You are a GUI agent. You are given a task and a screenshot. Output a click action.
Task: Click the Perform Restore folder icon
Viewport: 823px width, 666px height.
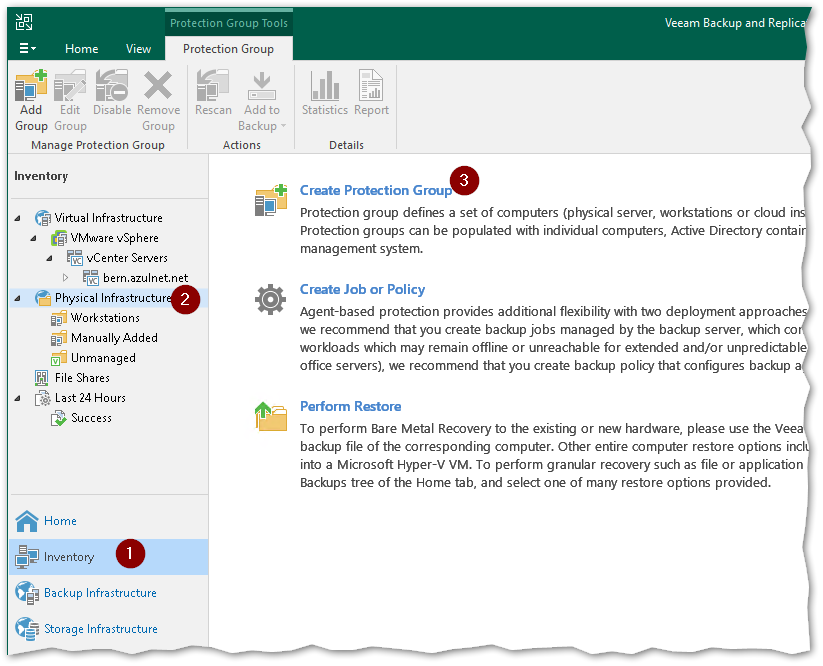[x=270, y=416]
